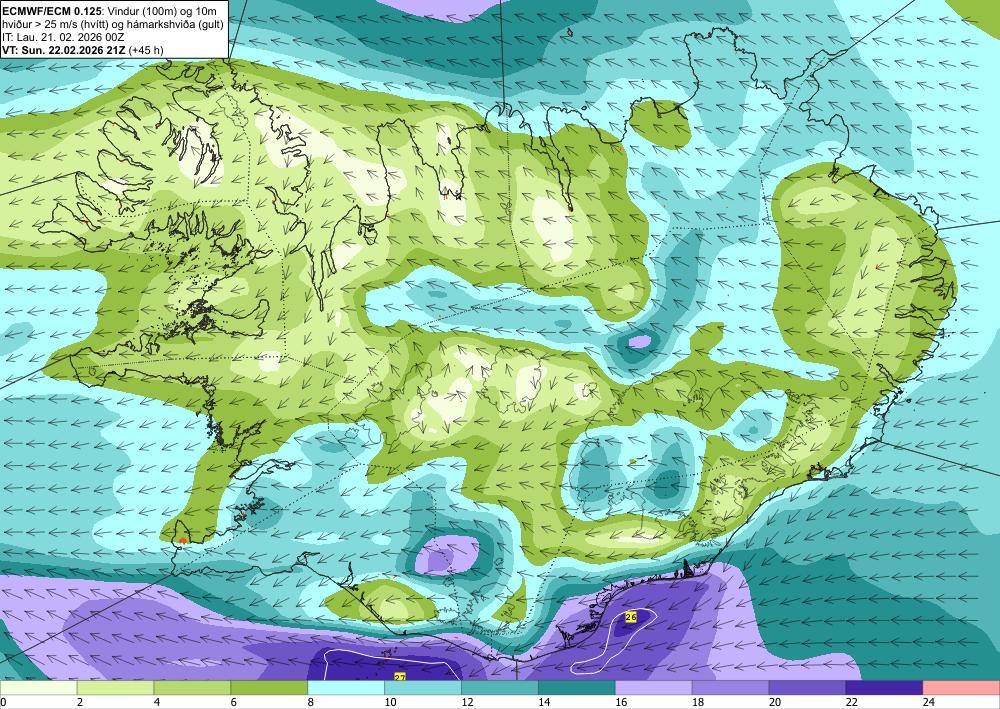Select the pale green 2–4 m/s legend swatch

[x=115, y=688]
